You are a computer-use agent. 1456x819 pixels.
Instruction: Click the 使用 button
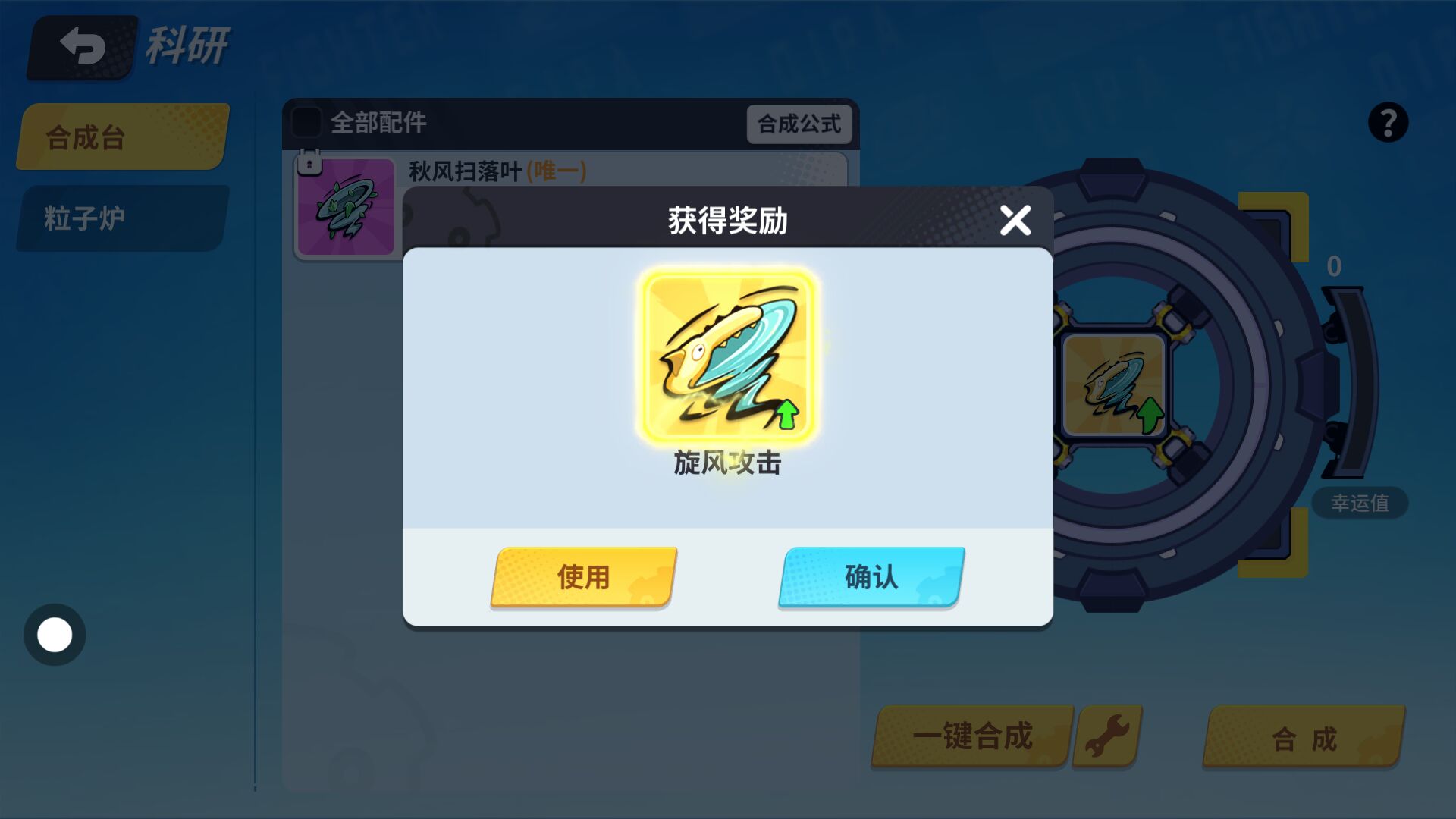583,577
